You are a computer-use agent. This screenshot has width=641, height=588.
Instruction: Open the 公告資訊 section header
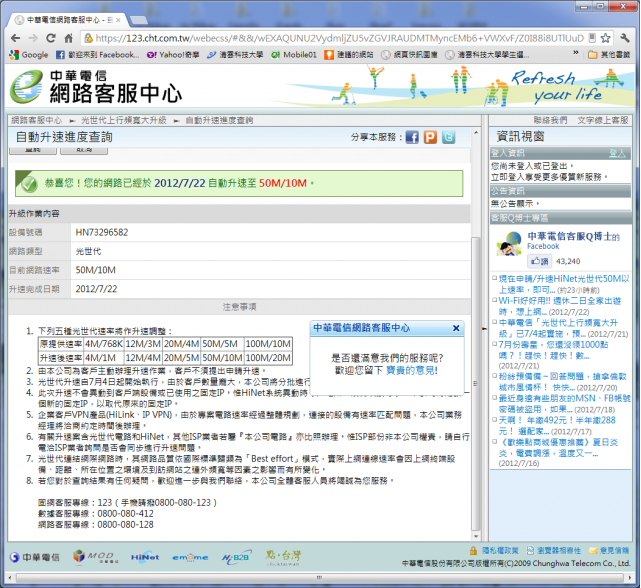[x=560, y=191]
